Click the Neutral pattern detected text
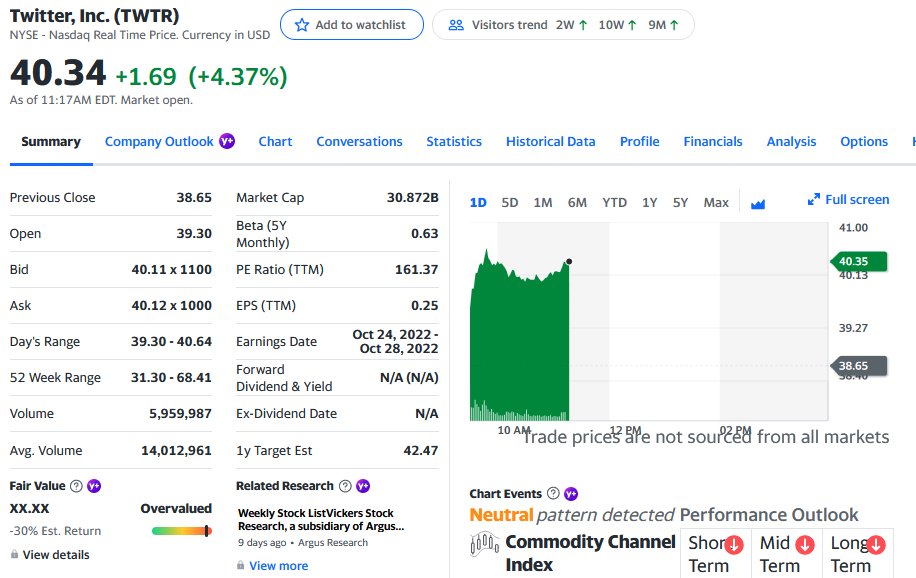Image resolution: width=916 pixels, height=578 pixels. tap(572, 515)
